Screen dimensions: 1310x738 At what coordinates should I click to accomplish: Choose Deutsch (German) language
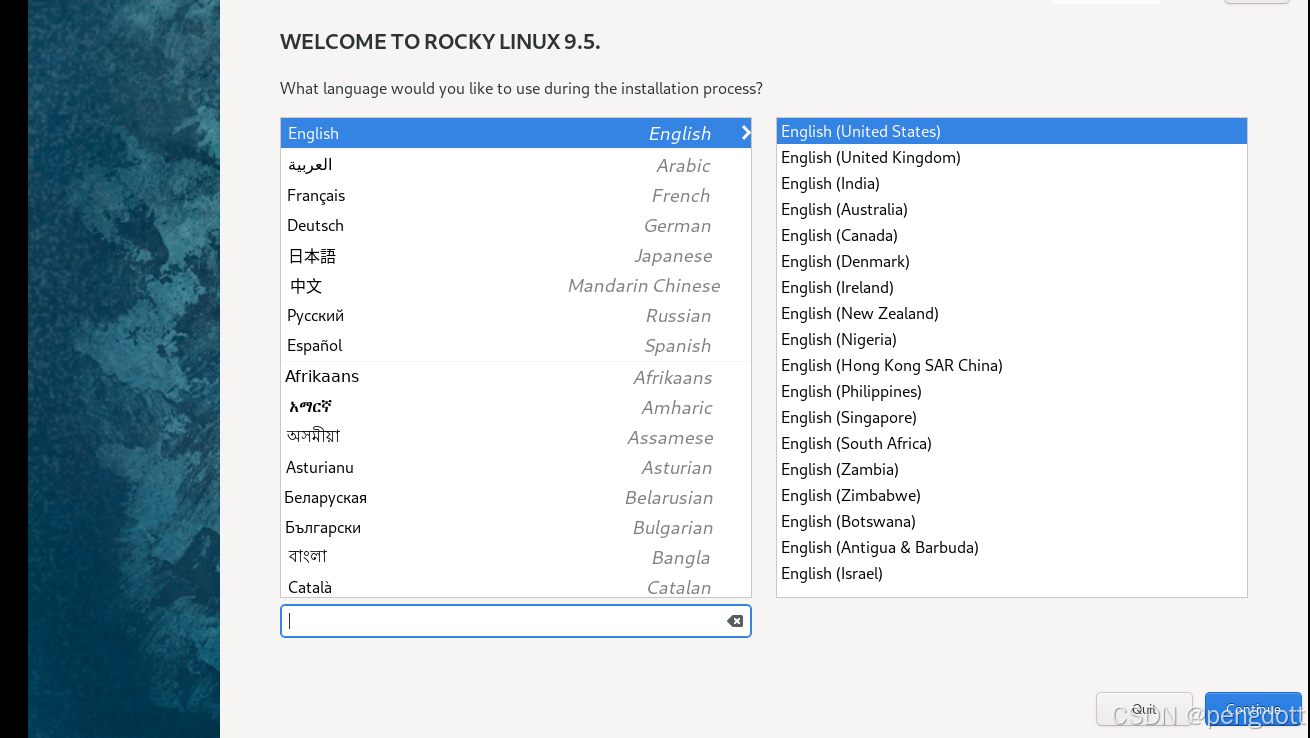coord(516,225)
